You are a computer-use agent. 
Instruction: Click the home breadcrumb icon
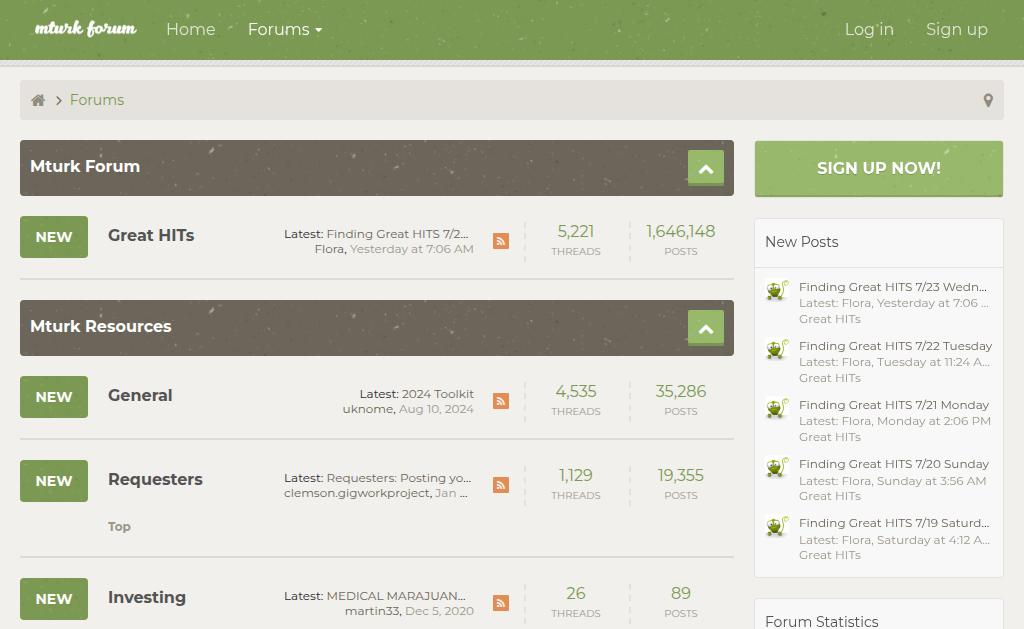pos(38,100)
